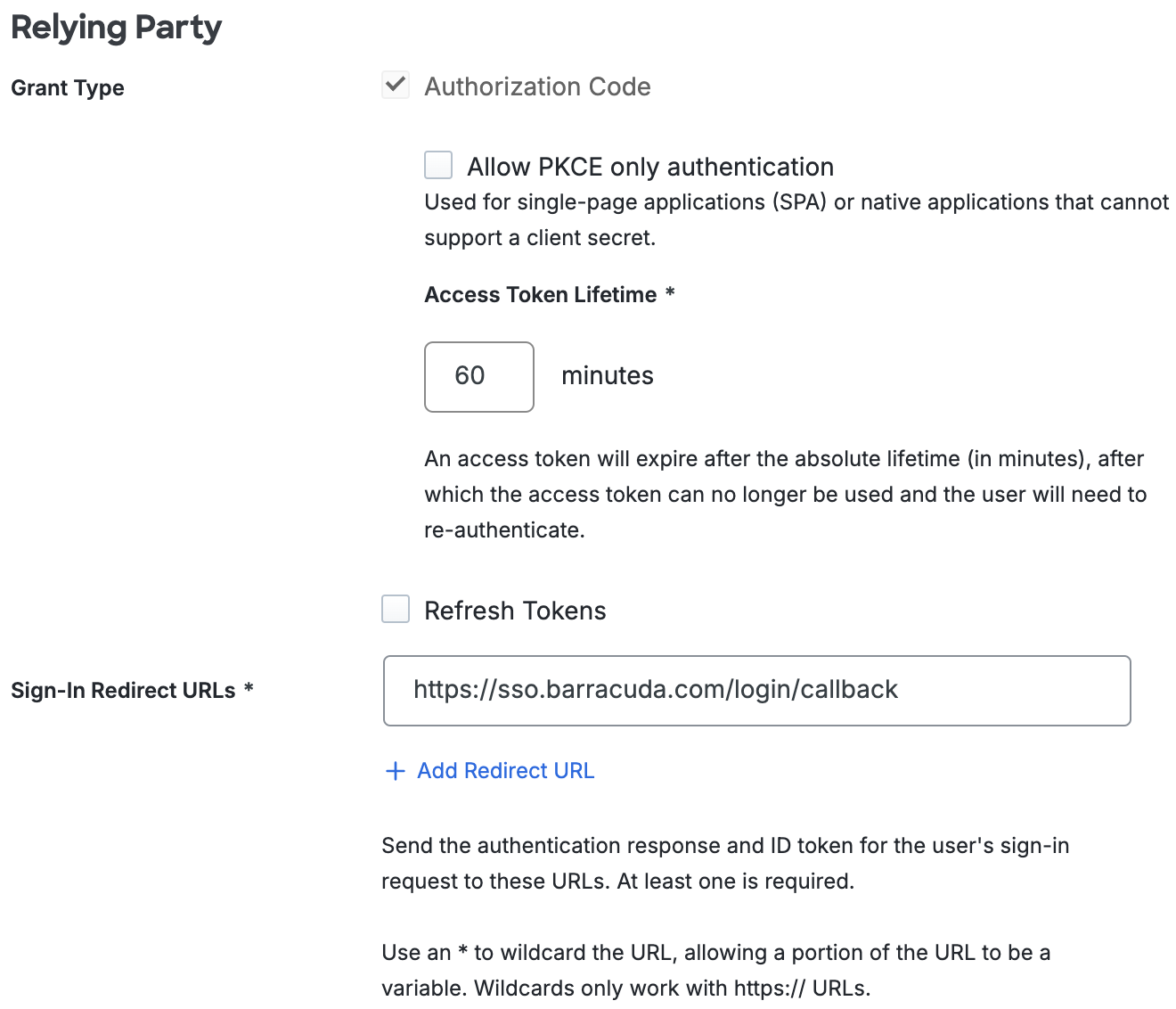
Task: Click the minutes label beside the lifetime field
Action: 607,375
